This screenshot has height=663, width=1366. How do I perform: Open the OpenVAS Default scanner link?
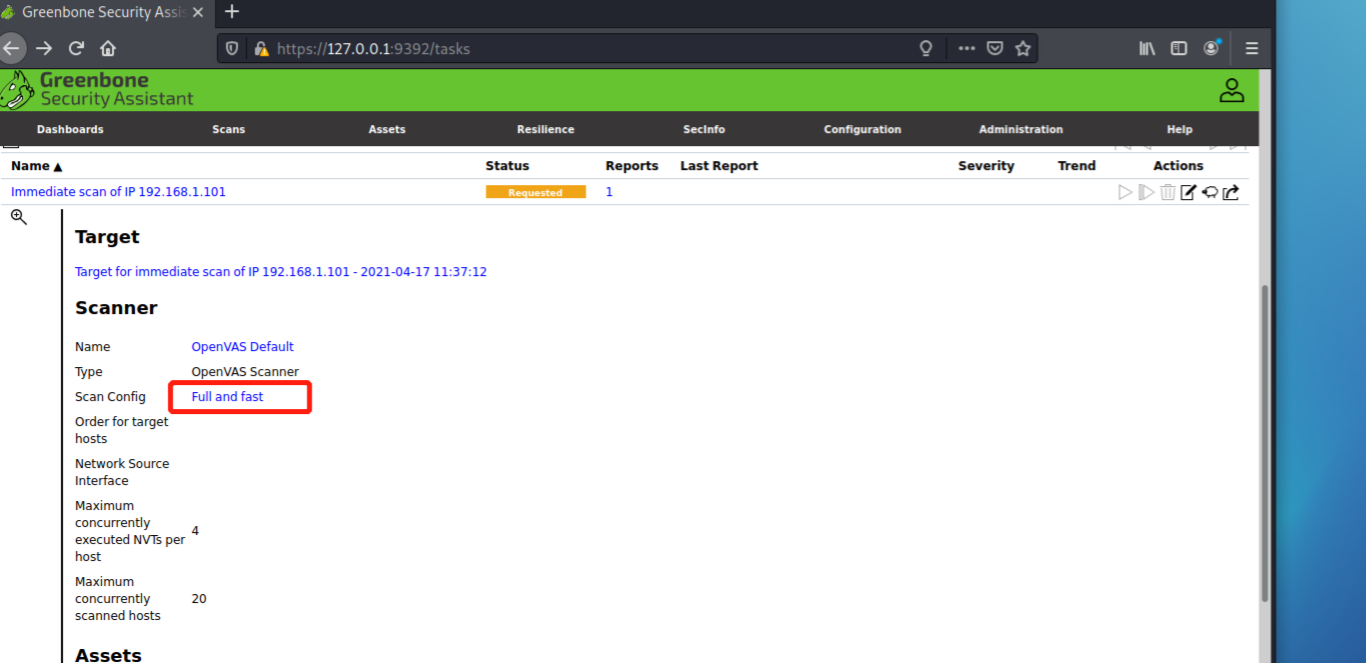[243, 347]
